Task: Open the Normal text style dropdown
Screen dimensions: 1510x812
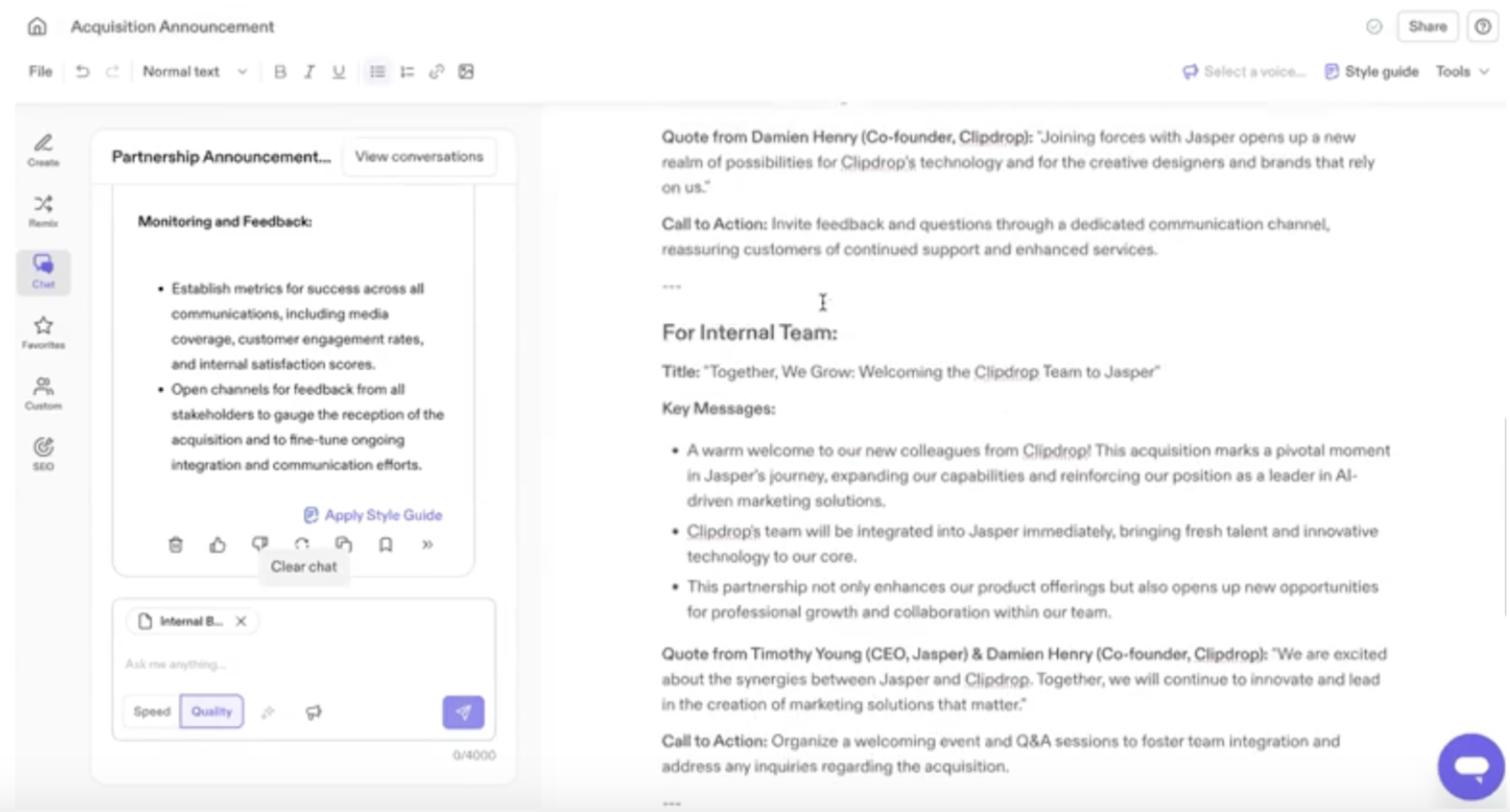Action: [195, 72]
